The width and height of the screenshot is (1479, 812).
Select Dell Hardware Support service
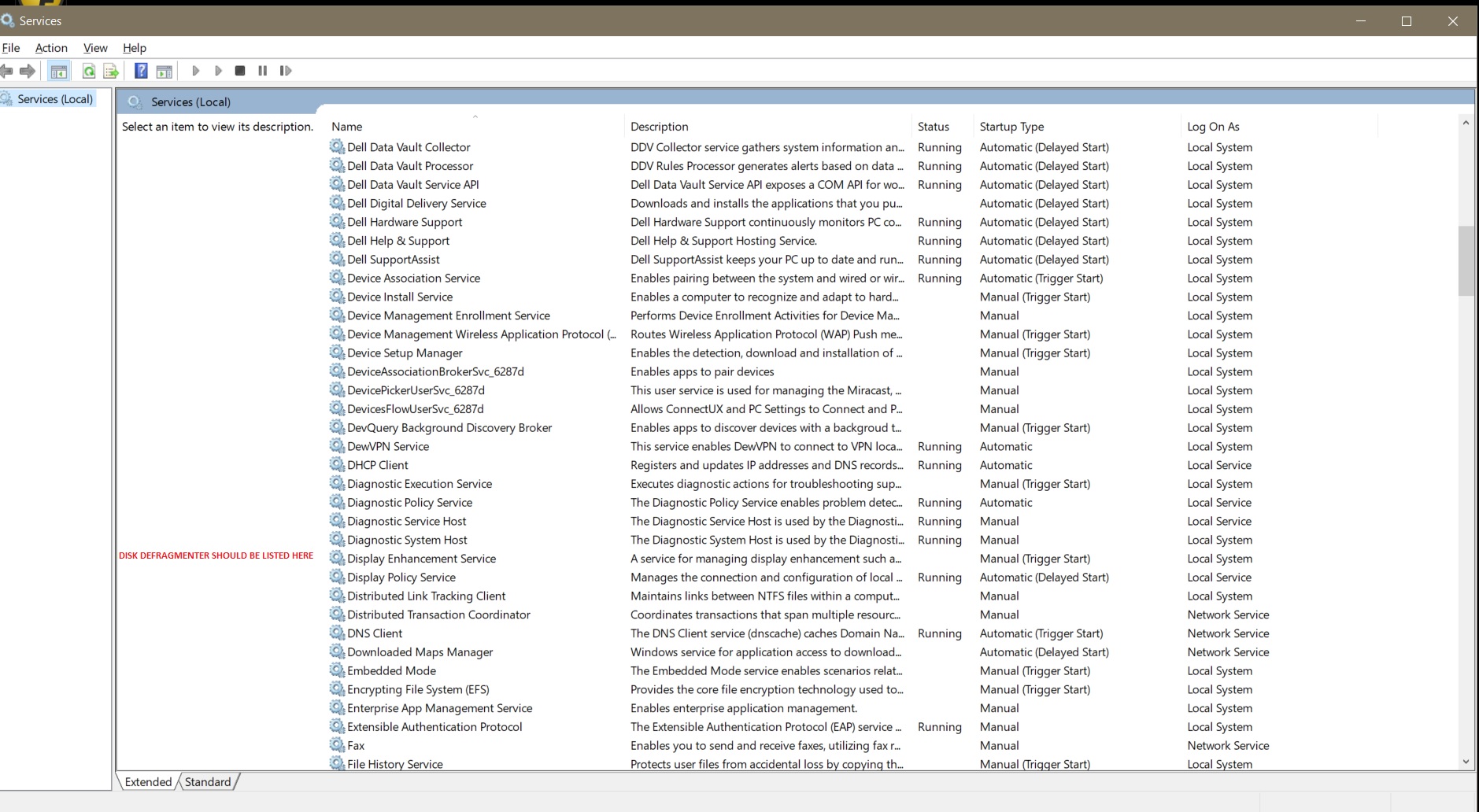pos(405,222)
